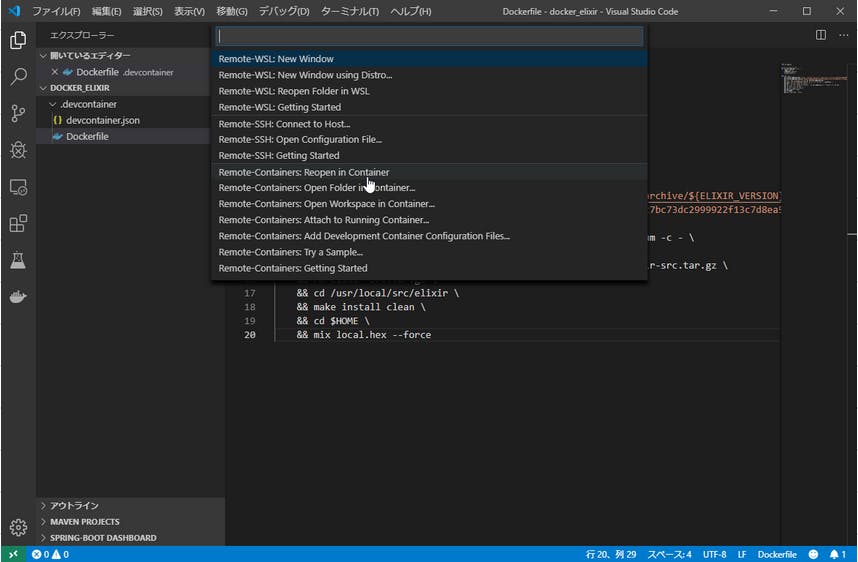Select Remote-WSL: New Window using Distro
858x562 pixels.
[x=430, y=75]
